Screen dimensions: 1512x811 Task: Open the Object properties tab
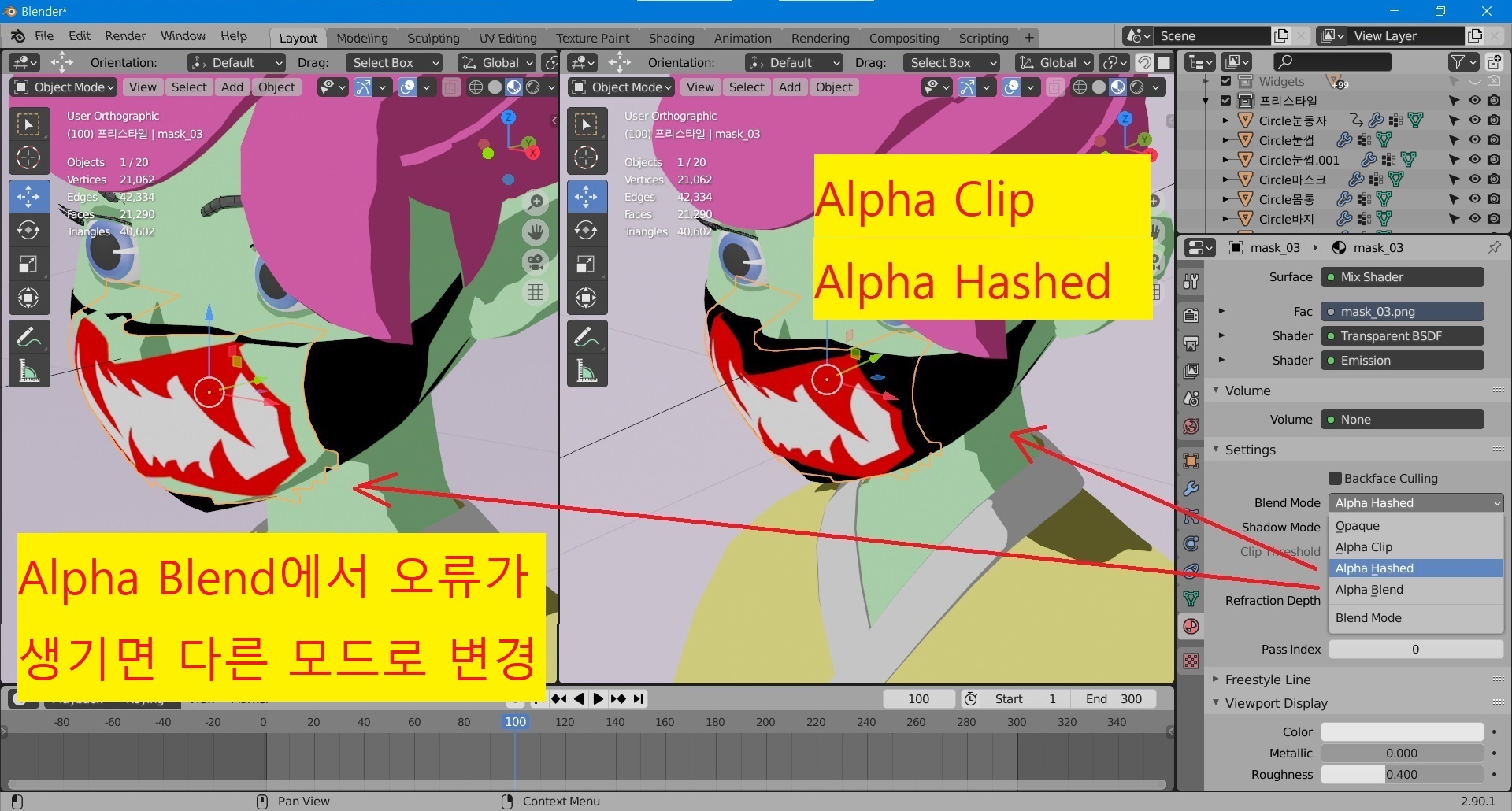point(1191,461)
